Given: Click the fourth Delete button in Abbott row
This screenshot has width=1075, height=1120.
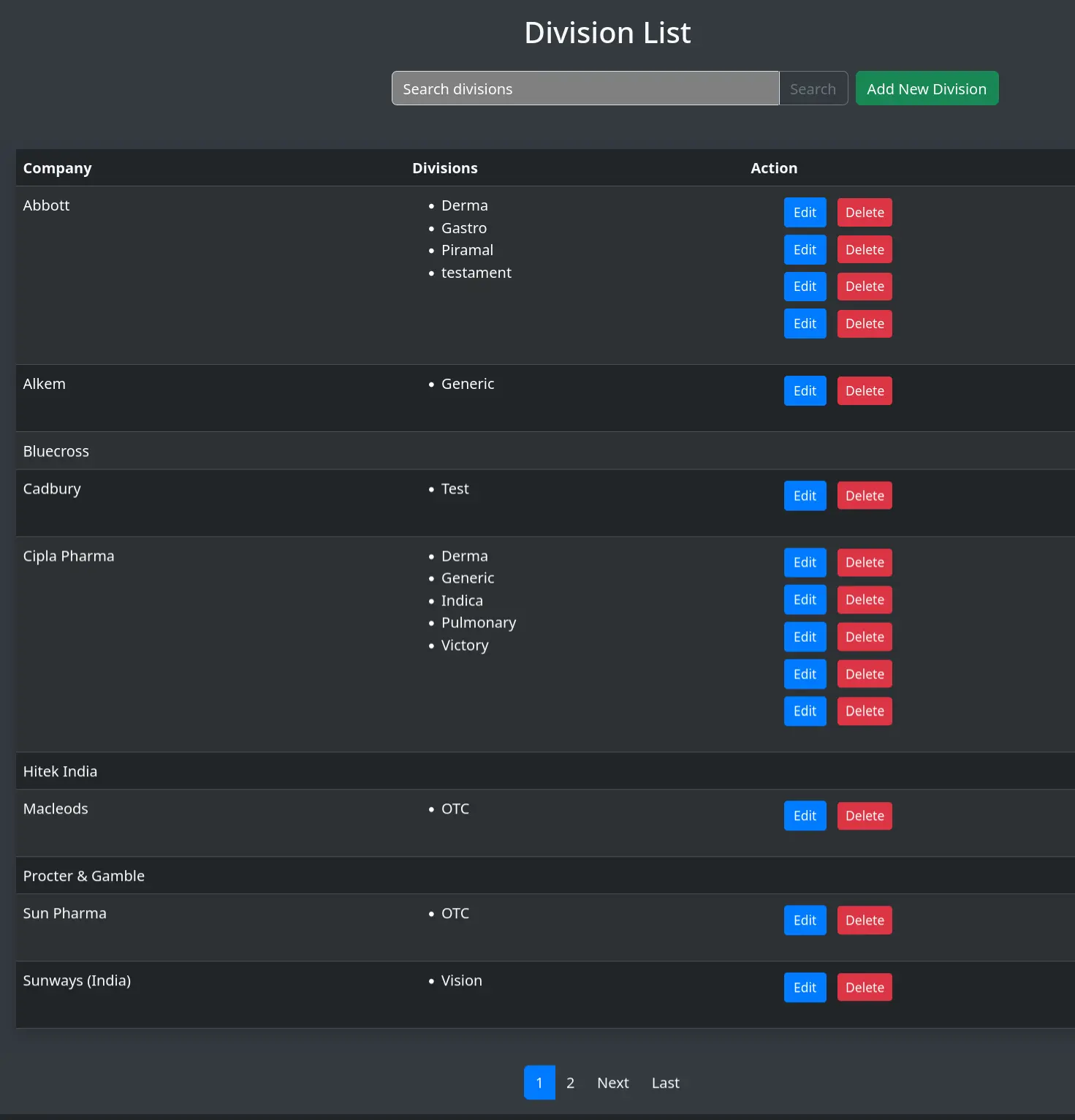Looking at the screenshot, I should click(x=865, y=324).
